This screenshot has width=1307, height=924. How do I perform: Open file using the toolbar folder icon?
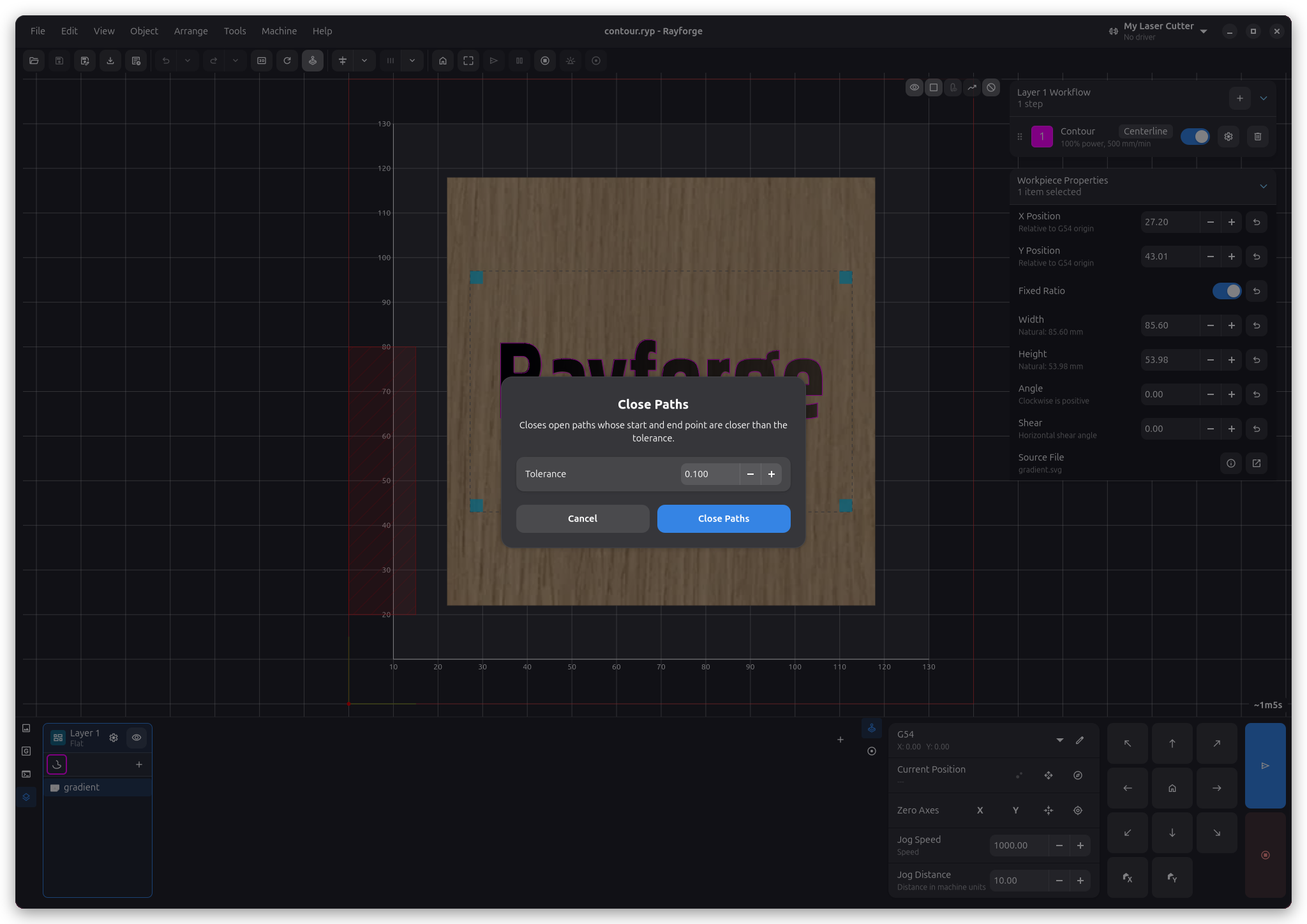point(34,61)
